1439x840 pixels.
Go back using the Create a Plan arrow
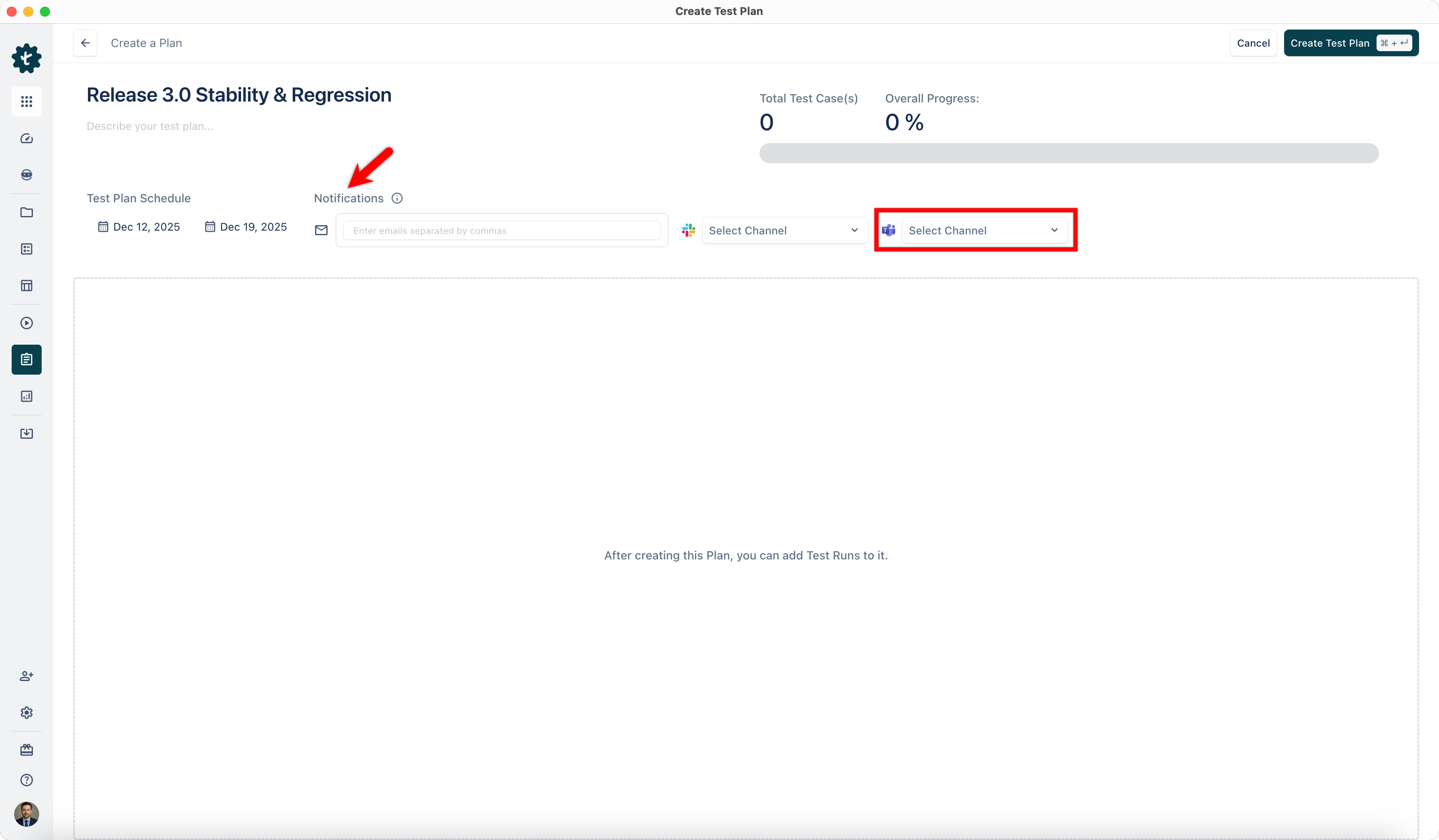[x=85, y=43]
